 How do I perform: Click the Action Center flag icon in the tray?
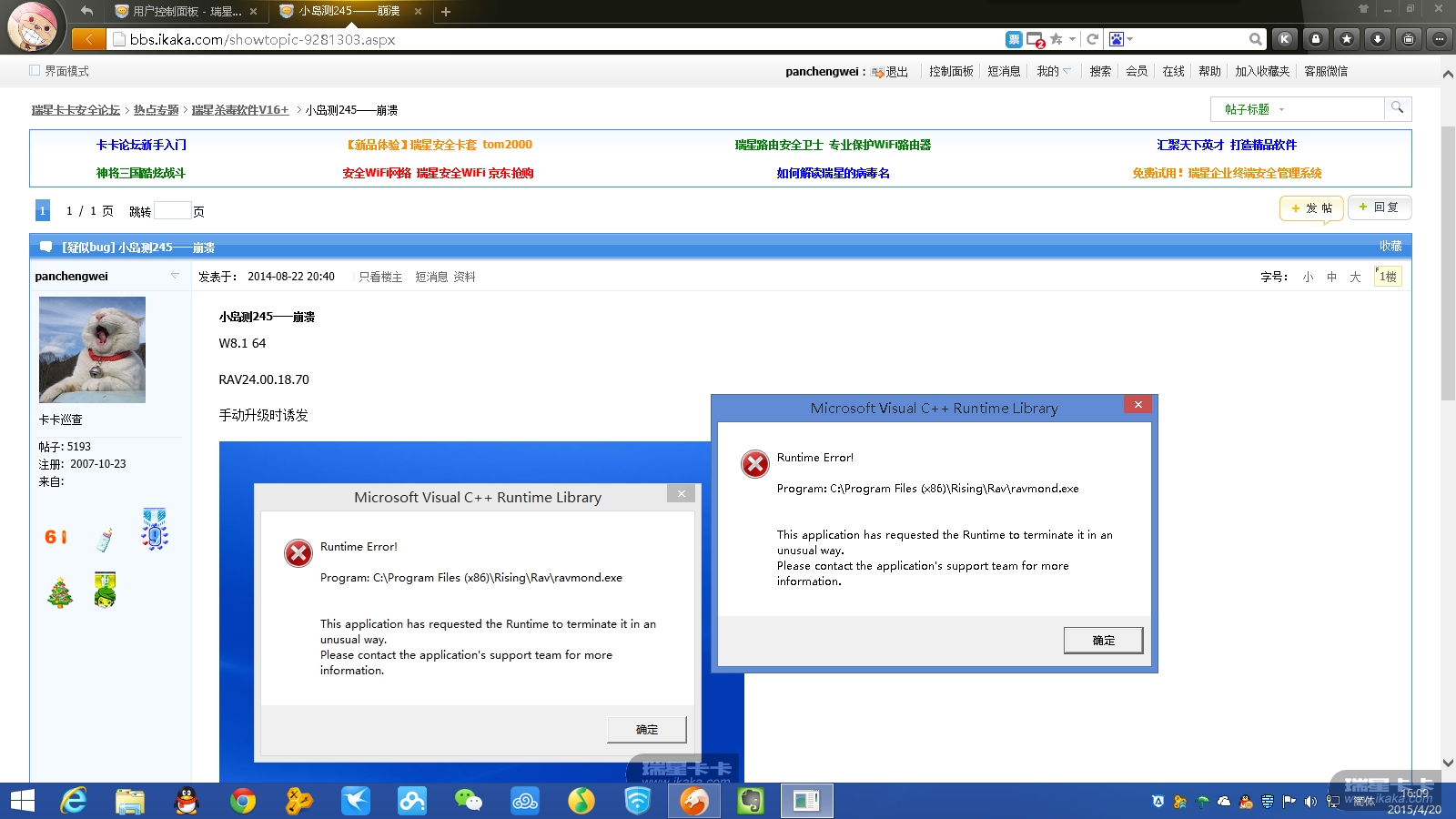1289,802
